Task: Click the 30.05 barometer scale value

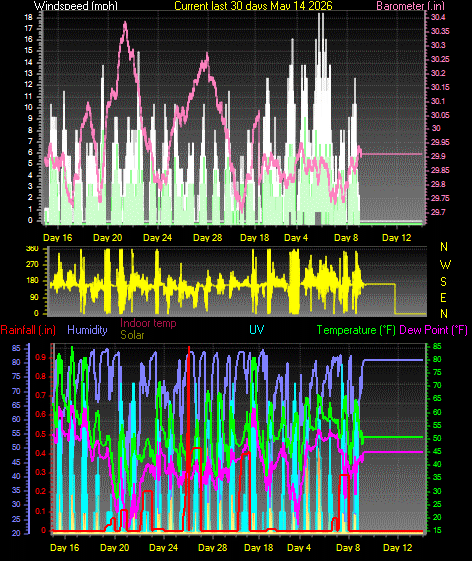Action: click(440, 115)
